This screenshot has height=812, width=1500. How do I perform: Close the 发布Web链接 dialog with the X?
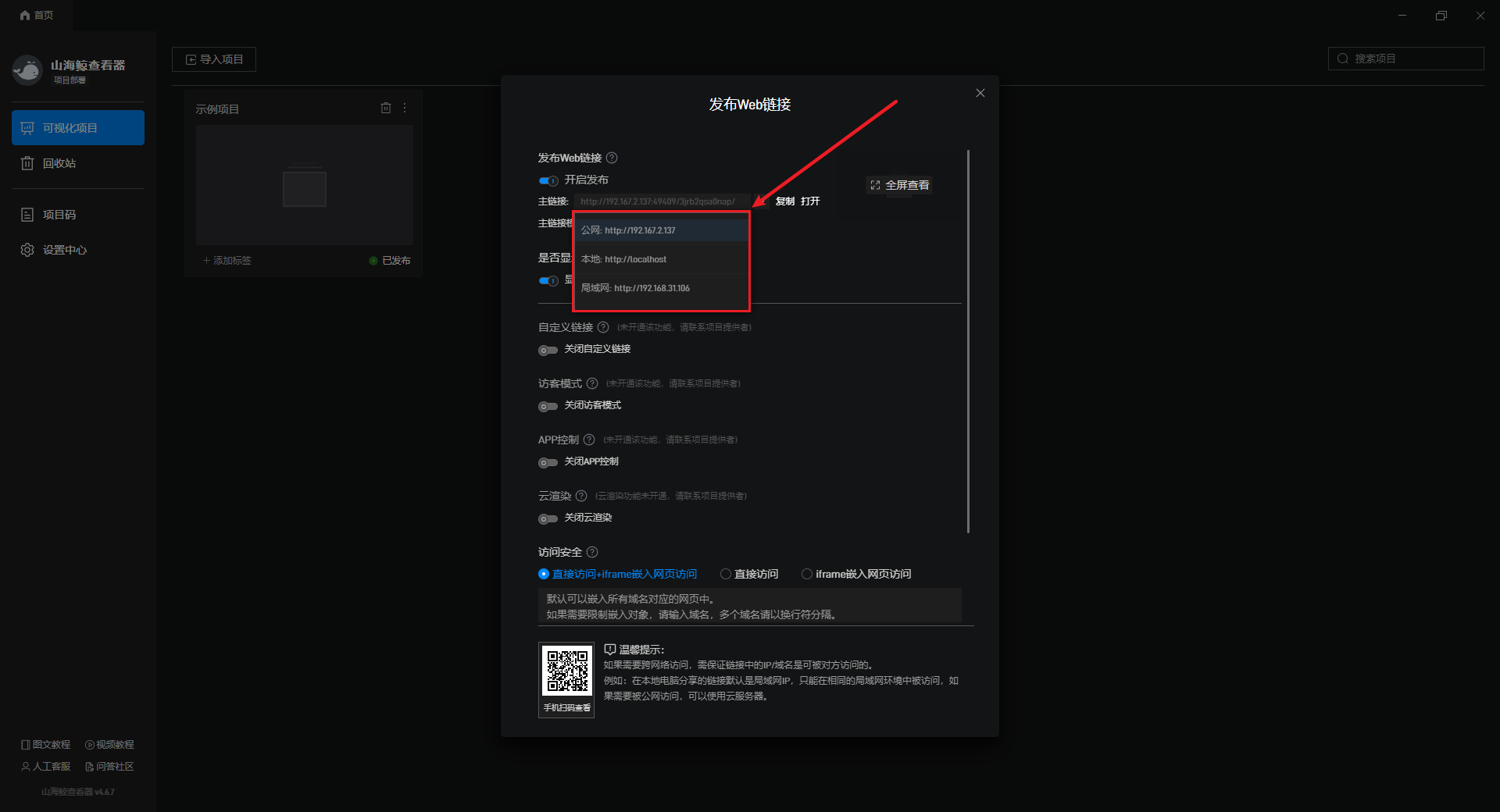[x=980, y=93]
